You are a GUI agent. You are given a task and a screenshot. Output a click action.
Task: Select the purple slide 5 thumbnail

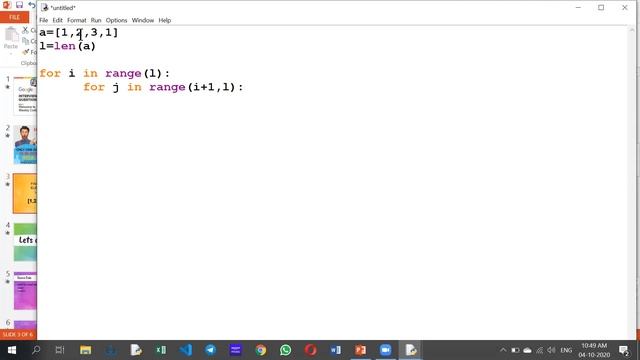[25, 291]
